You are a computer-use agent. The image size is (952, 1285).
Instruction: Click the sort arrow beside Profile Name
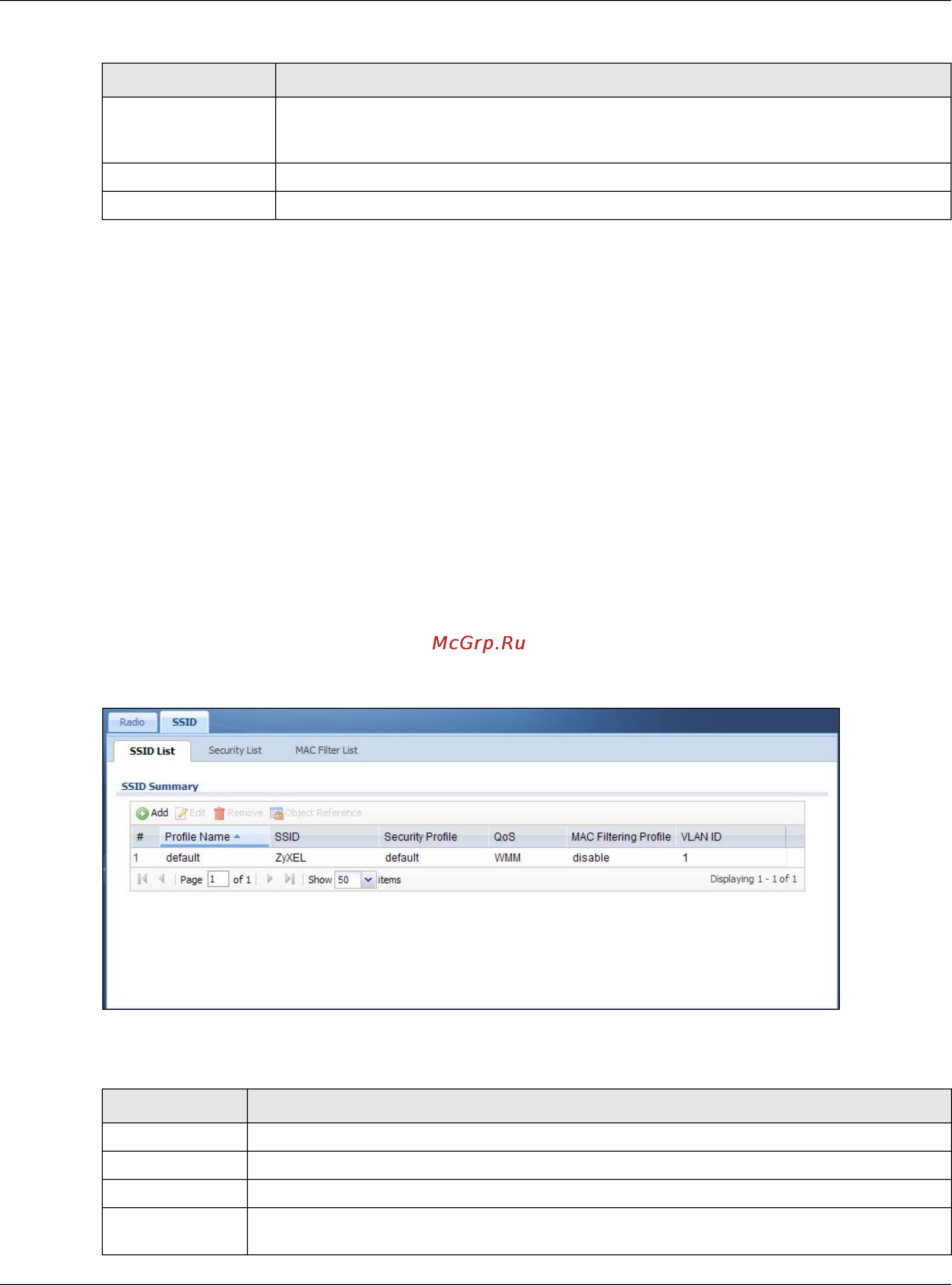pyautogui.click(x=237, y=836)
